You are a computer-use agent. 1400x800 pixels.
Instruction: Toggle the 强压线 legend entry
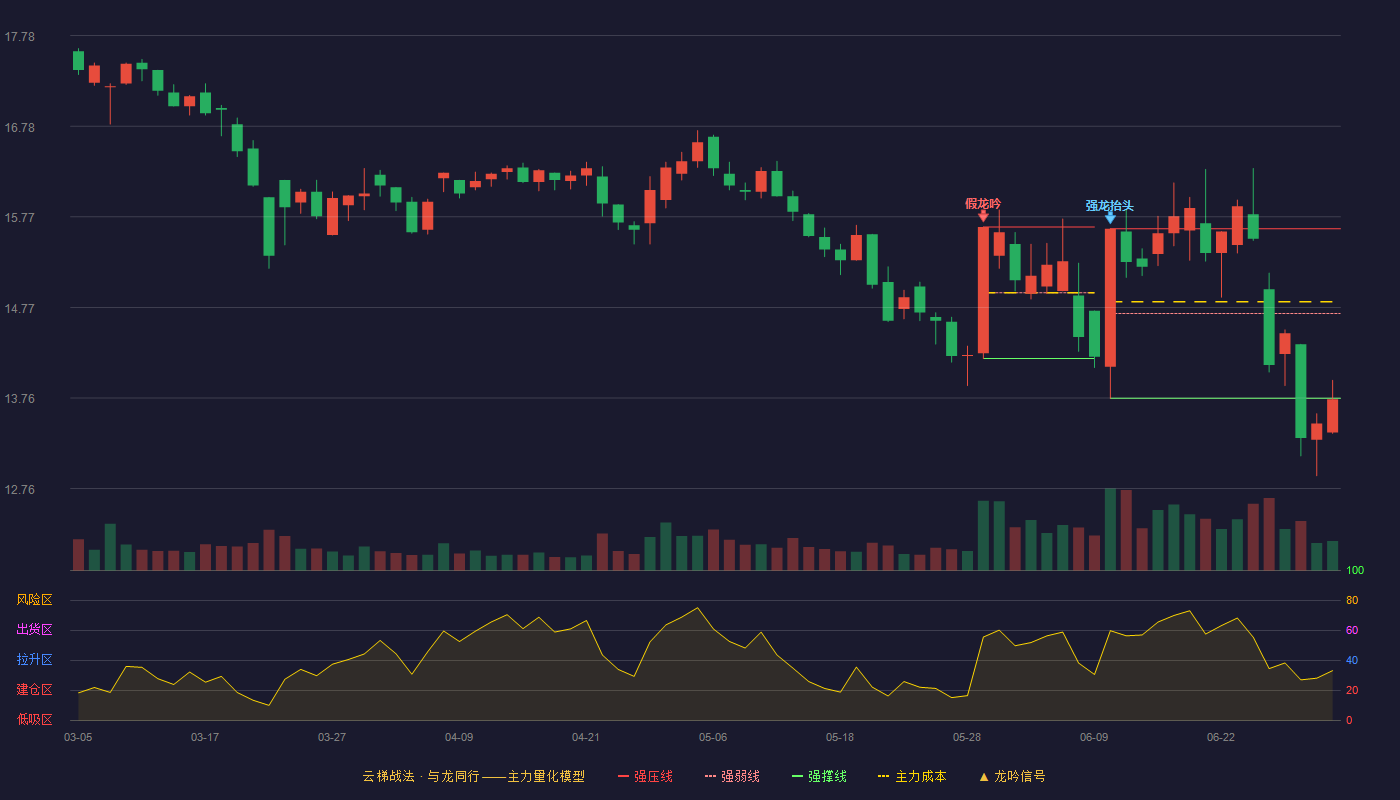(645, 776)
